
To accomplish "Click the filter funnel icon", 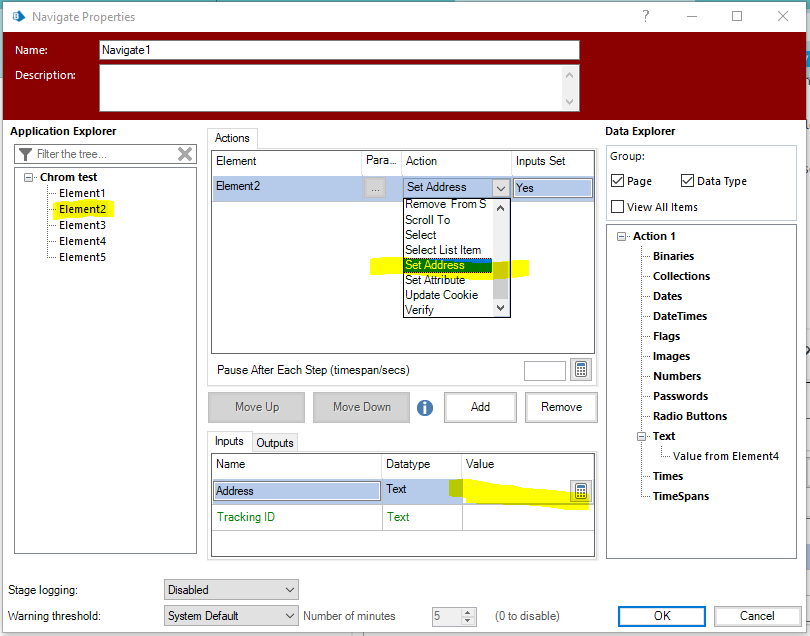I will pyautogui.click(x=25, y=154).
